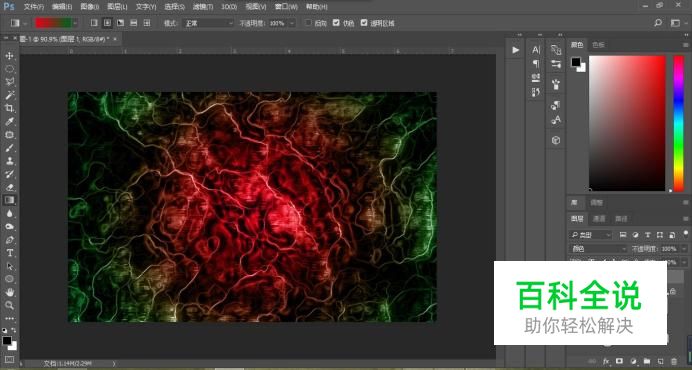
Task: Open the 滤镜(T) filter menu
Action: pyautogui.click(x=203, y=7)
